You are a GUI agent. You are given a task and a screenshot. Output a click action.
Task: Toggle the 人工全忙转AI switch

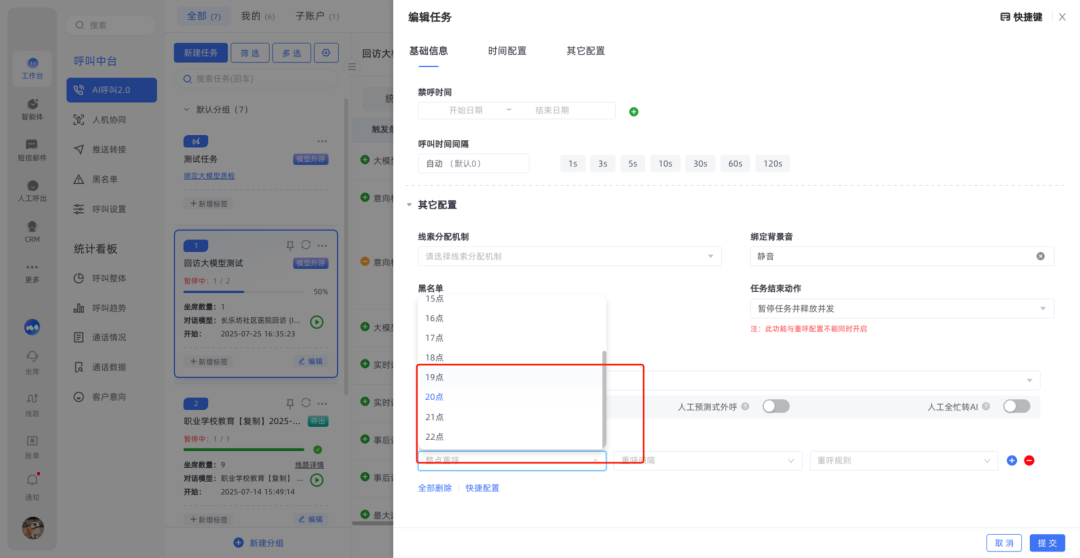click(x=1016, y=406)
